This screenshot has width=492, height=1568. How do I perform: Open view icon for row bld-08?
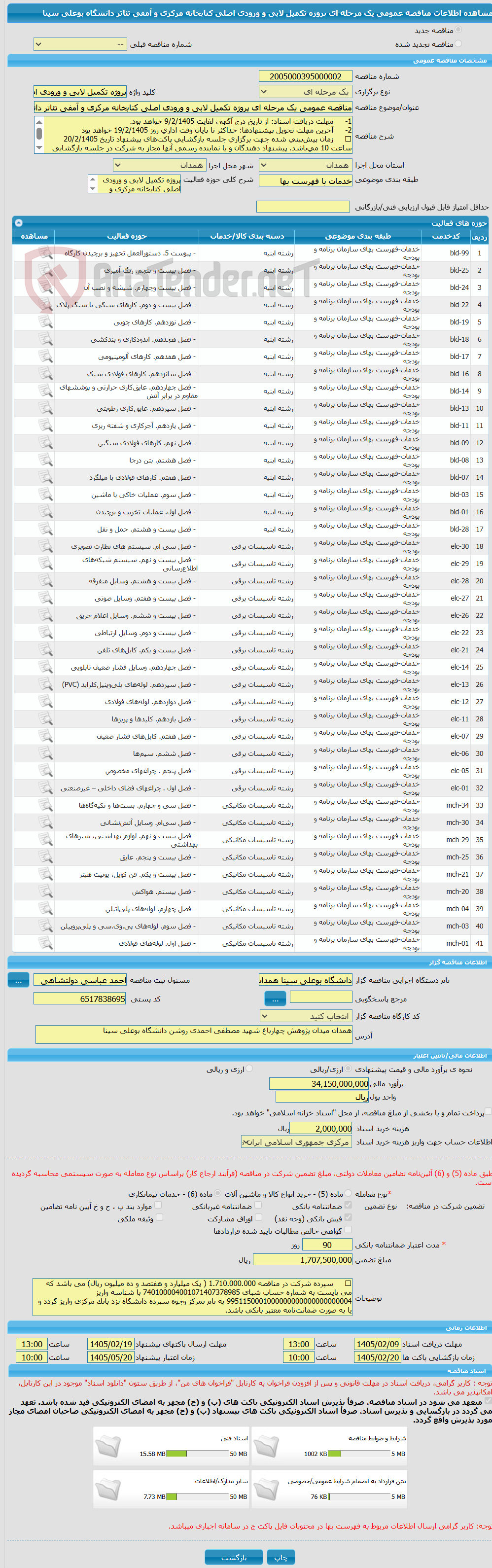[x=45, y=460]
